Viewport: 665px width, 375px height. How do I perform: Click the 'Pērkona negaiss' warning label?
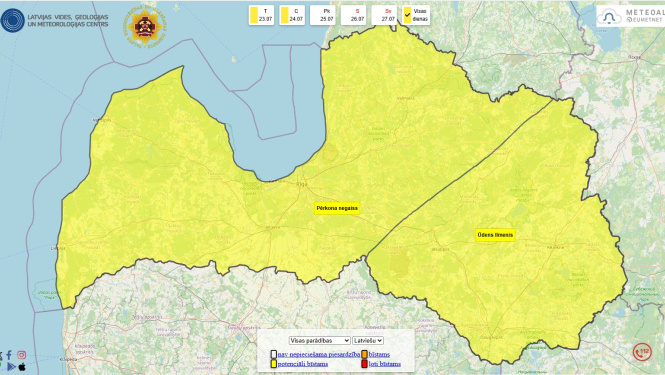coord(337,208)
